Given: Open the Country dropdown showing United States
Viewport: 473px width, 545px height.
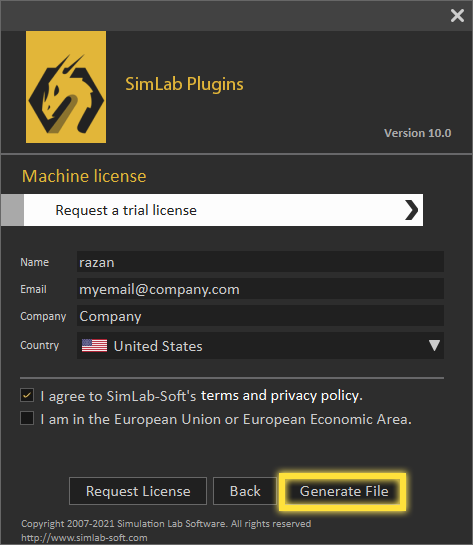Looking at the screenshot, I should pyautogui.click(x=260, y=345).
